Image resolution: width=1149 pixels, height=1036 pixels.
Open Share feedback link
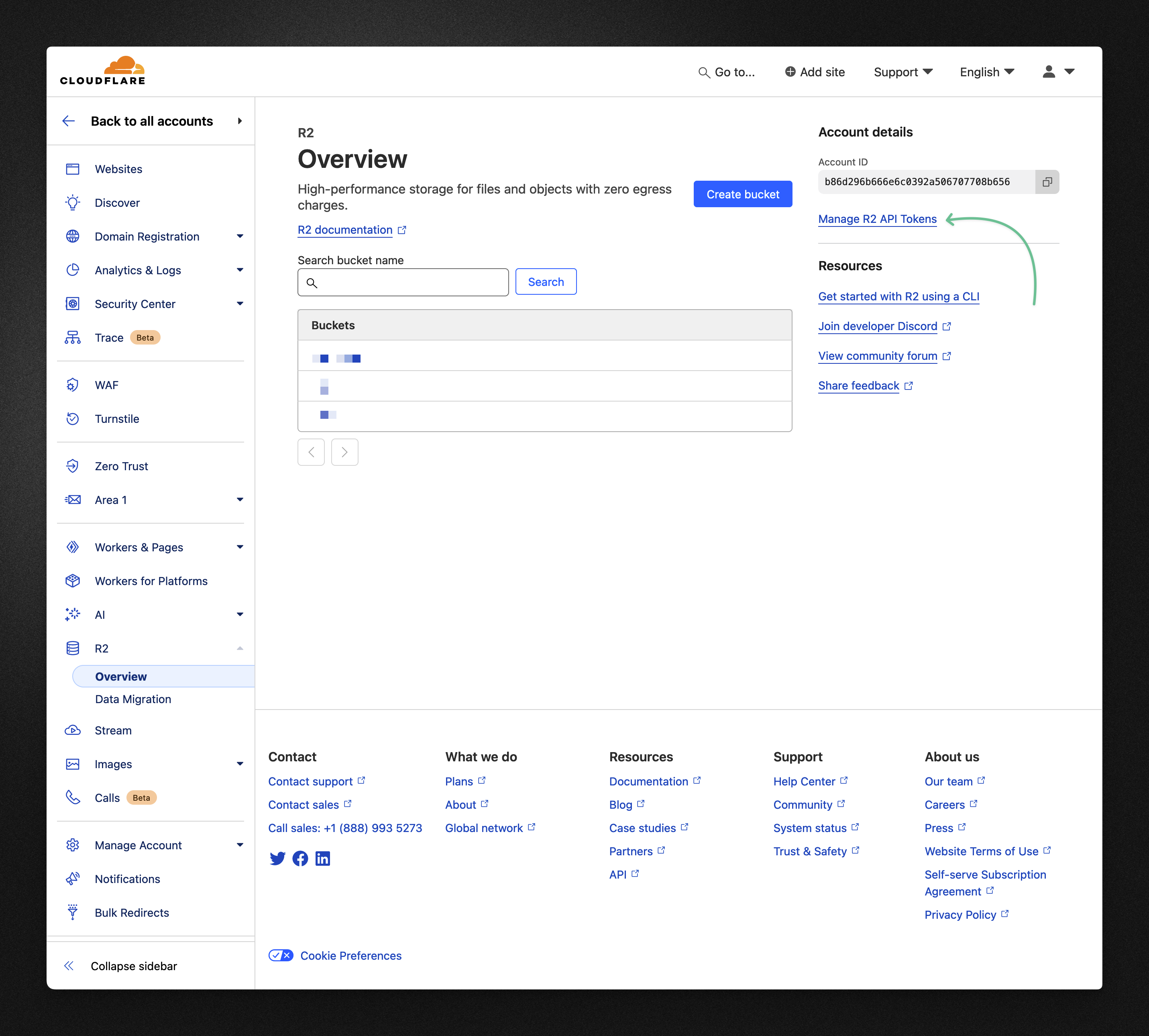point(859,385)
